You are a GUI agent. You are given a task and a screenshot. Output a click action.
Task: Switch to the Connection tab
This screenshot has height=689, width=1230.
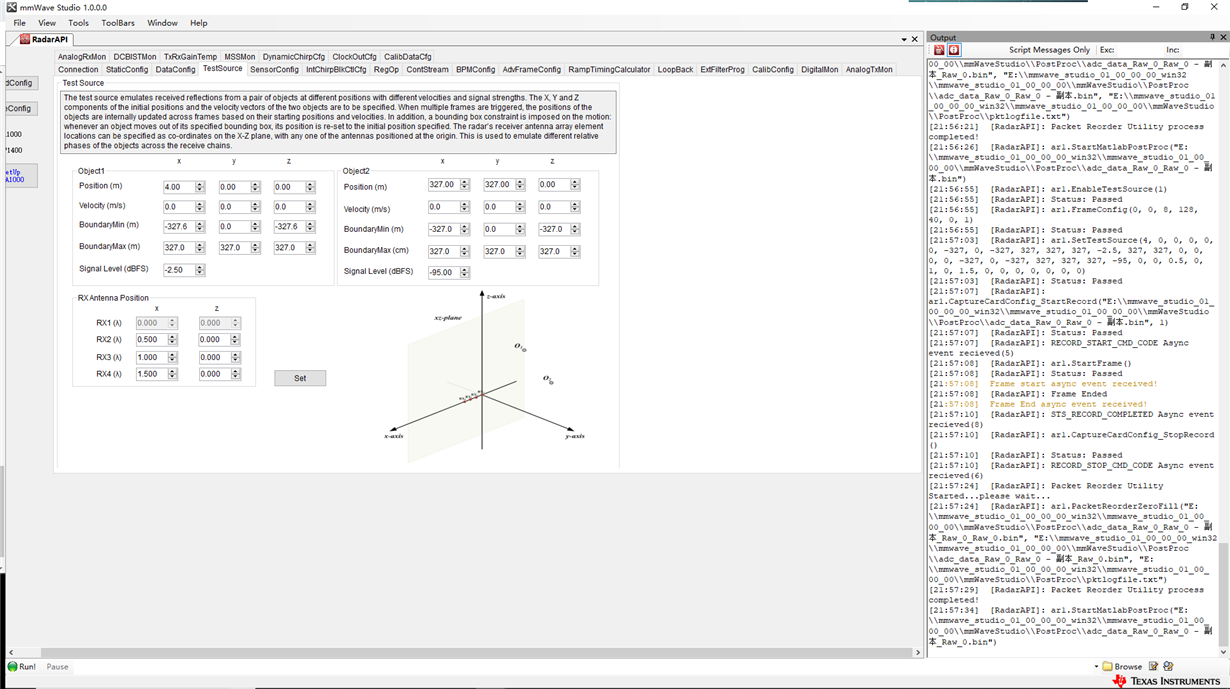point(78,69)
